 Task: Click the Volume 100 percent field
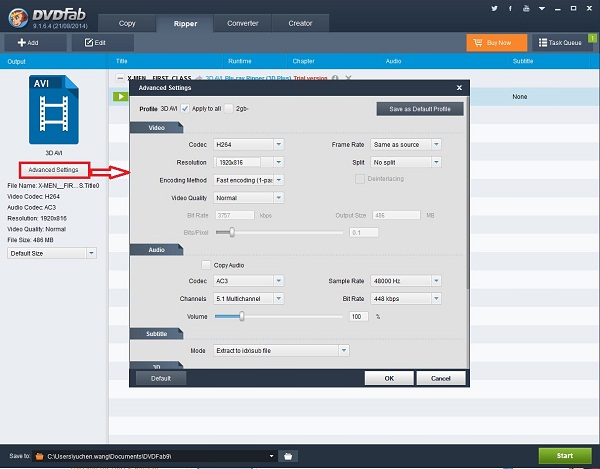359,316
